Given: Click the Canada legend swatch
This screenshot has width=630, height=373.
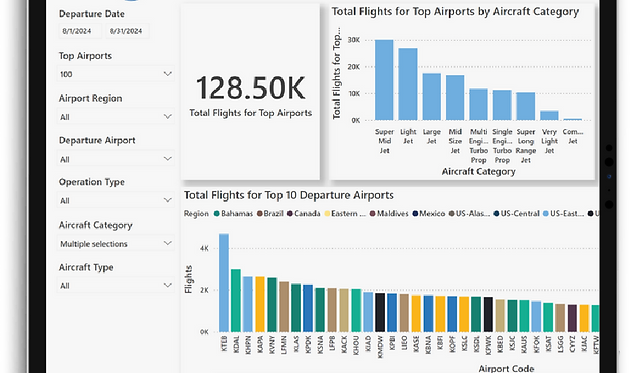Looking at the screenshot, I should click(x=290, y=213).
